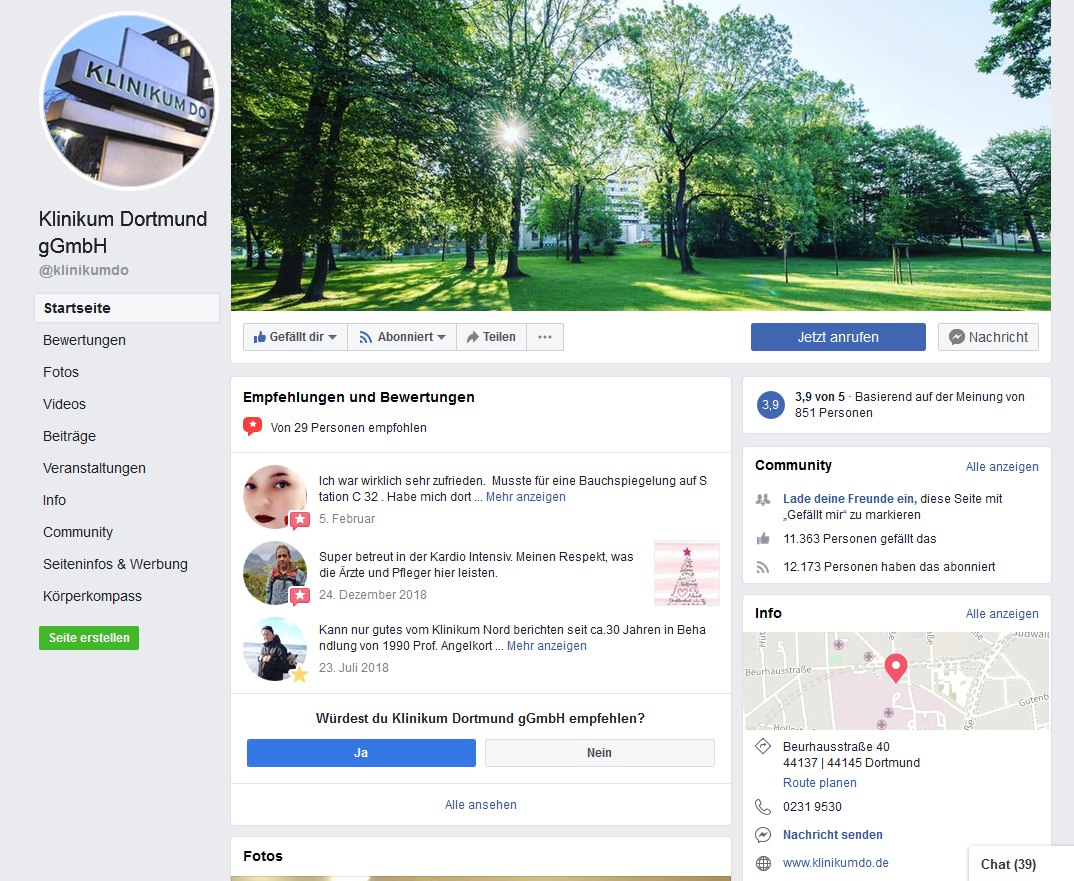Click the Route planen link

click(820, 783)
